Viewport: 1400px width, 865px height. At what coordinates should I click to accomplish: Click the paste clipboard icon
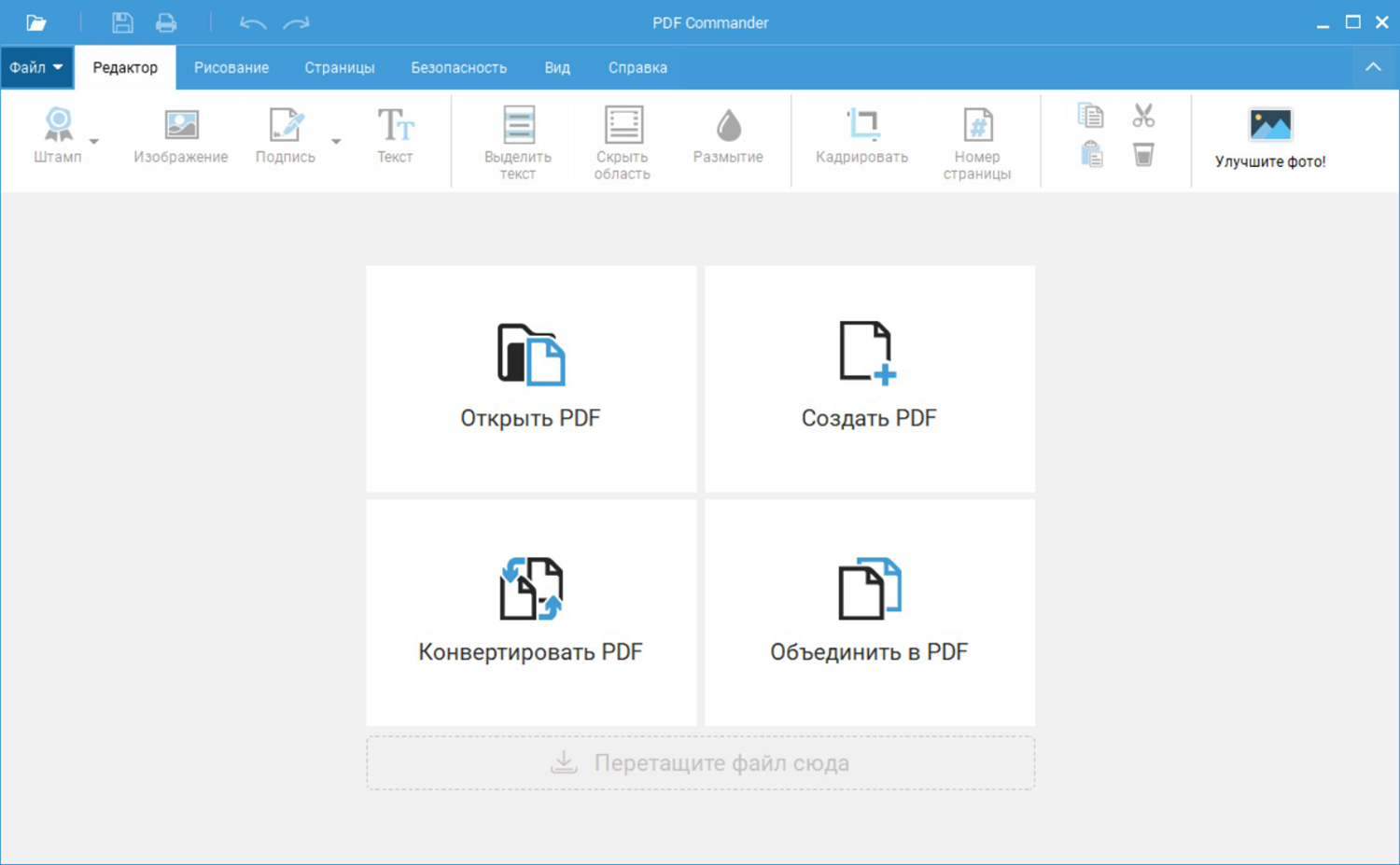[x=1091, y=154]
